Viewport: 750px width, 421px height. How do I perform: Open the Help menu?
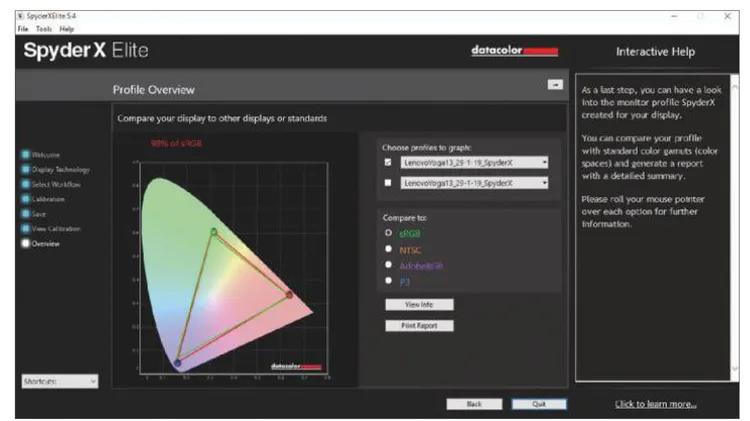(66, 29)
